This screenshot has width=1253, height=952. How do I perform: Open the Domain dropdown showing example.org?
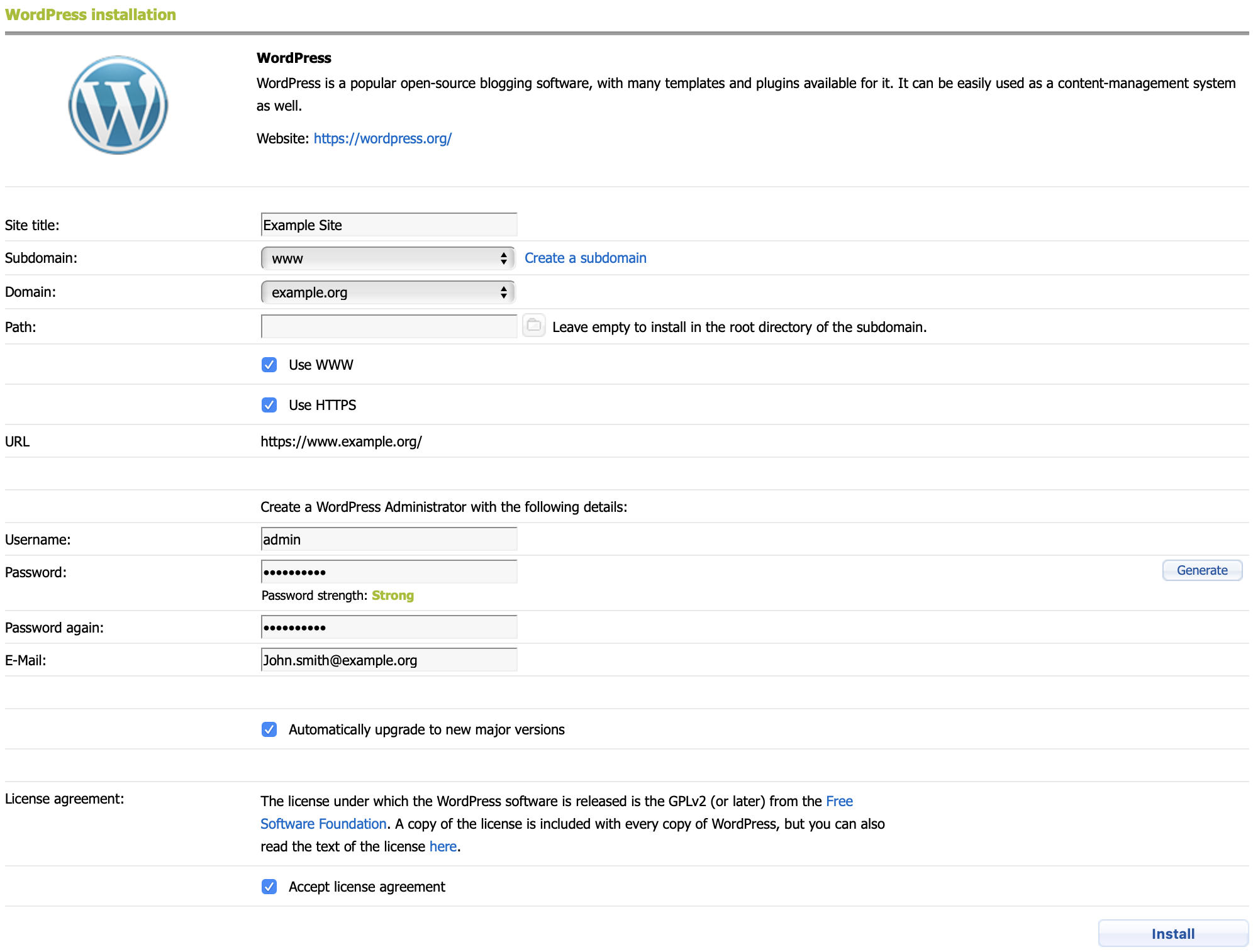[388, 292]
